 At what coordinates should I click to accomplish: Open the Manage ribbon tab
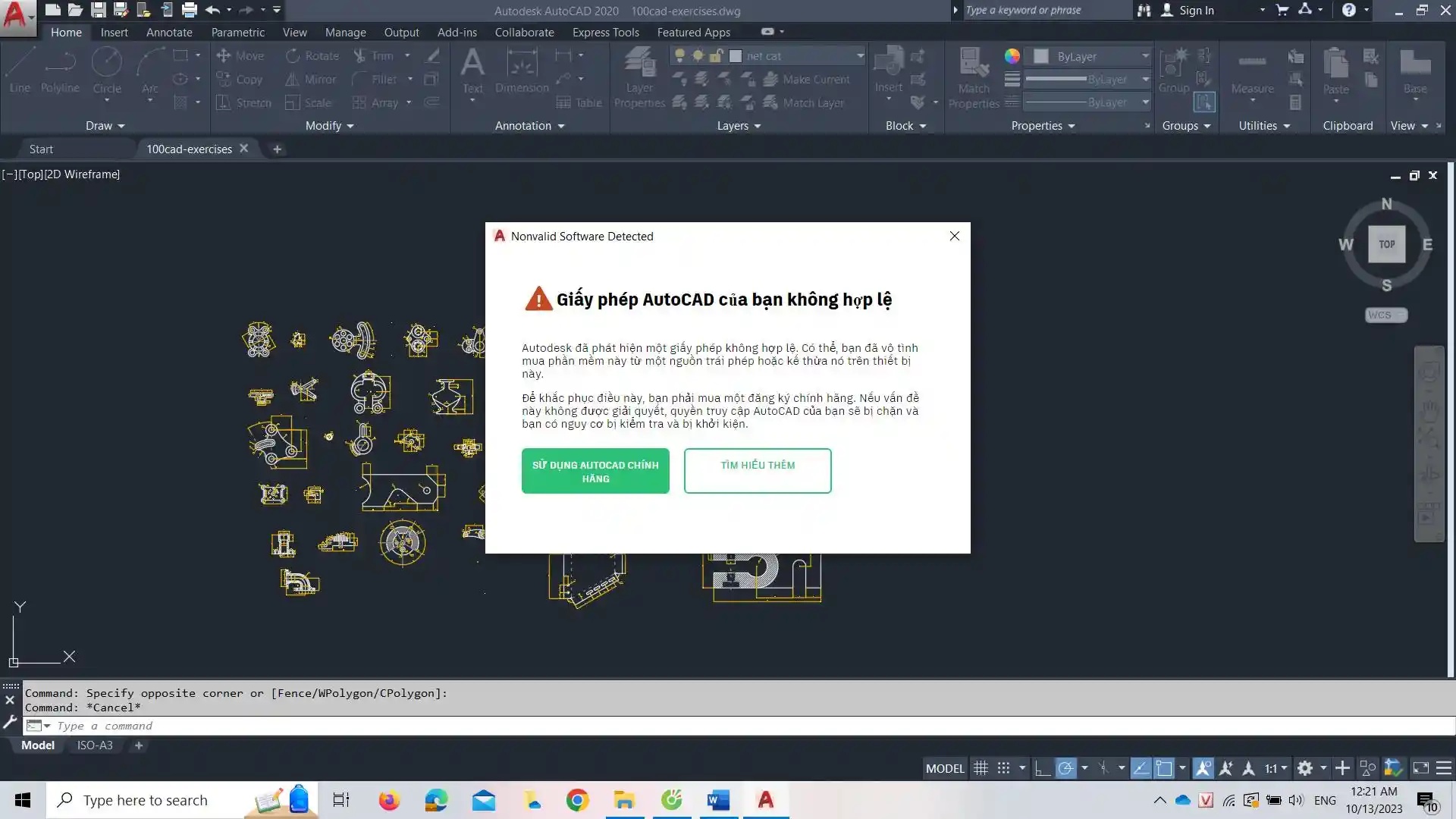click(345, 32)
